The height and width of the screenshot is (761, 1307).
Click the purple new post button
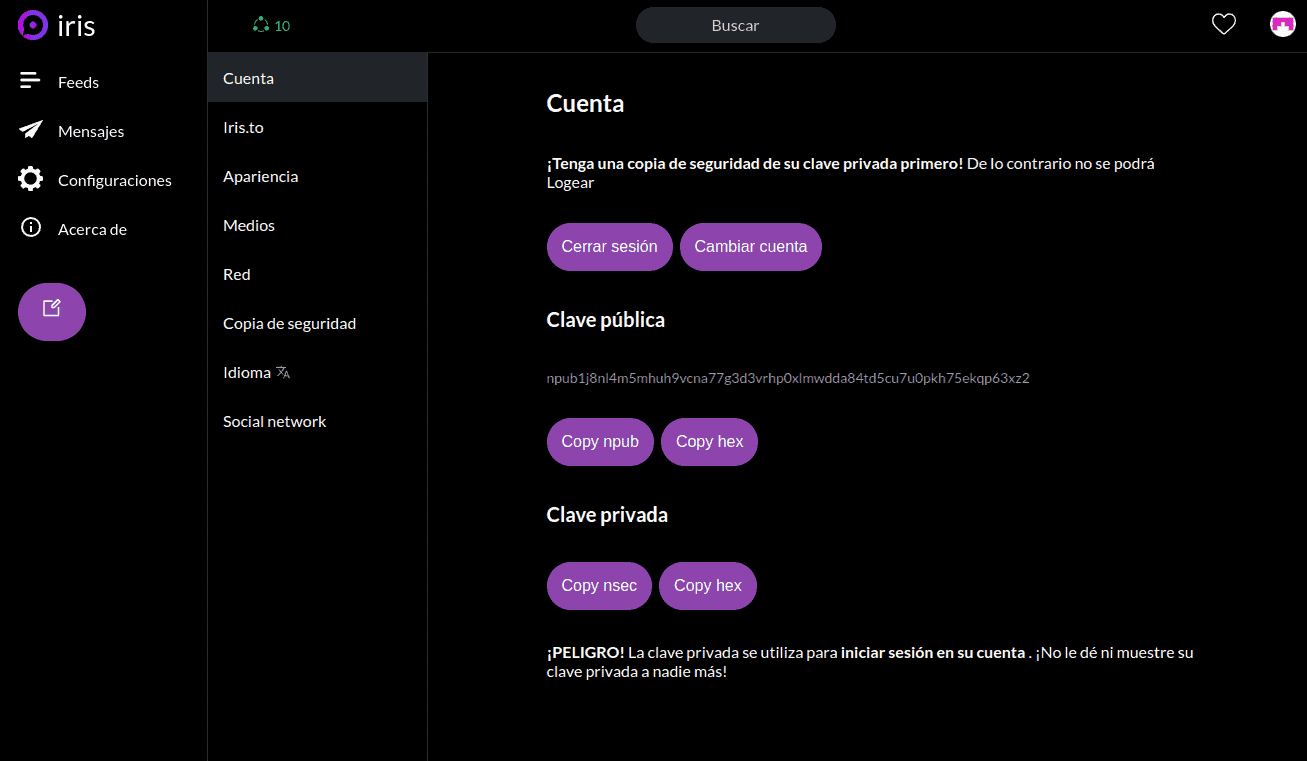pyautogui.click(x=52, y=312)
